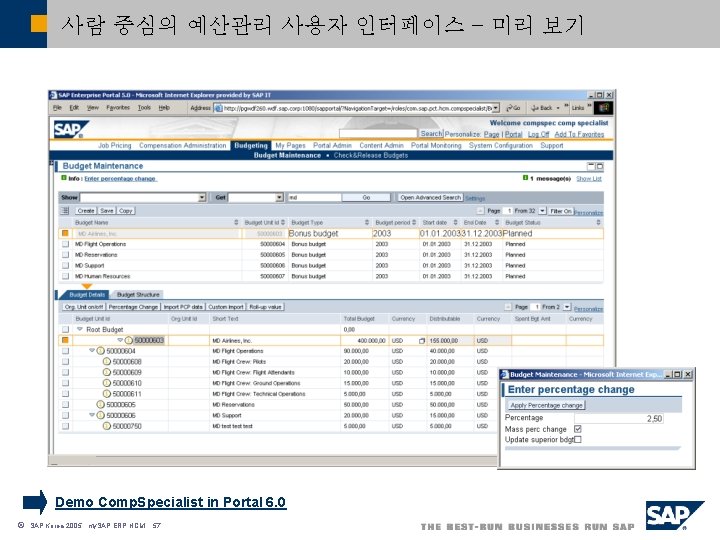Click the IE window icon in popup title bar
The width and height of the screenshot is (720, 540).
tap(504, 375)
